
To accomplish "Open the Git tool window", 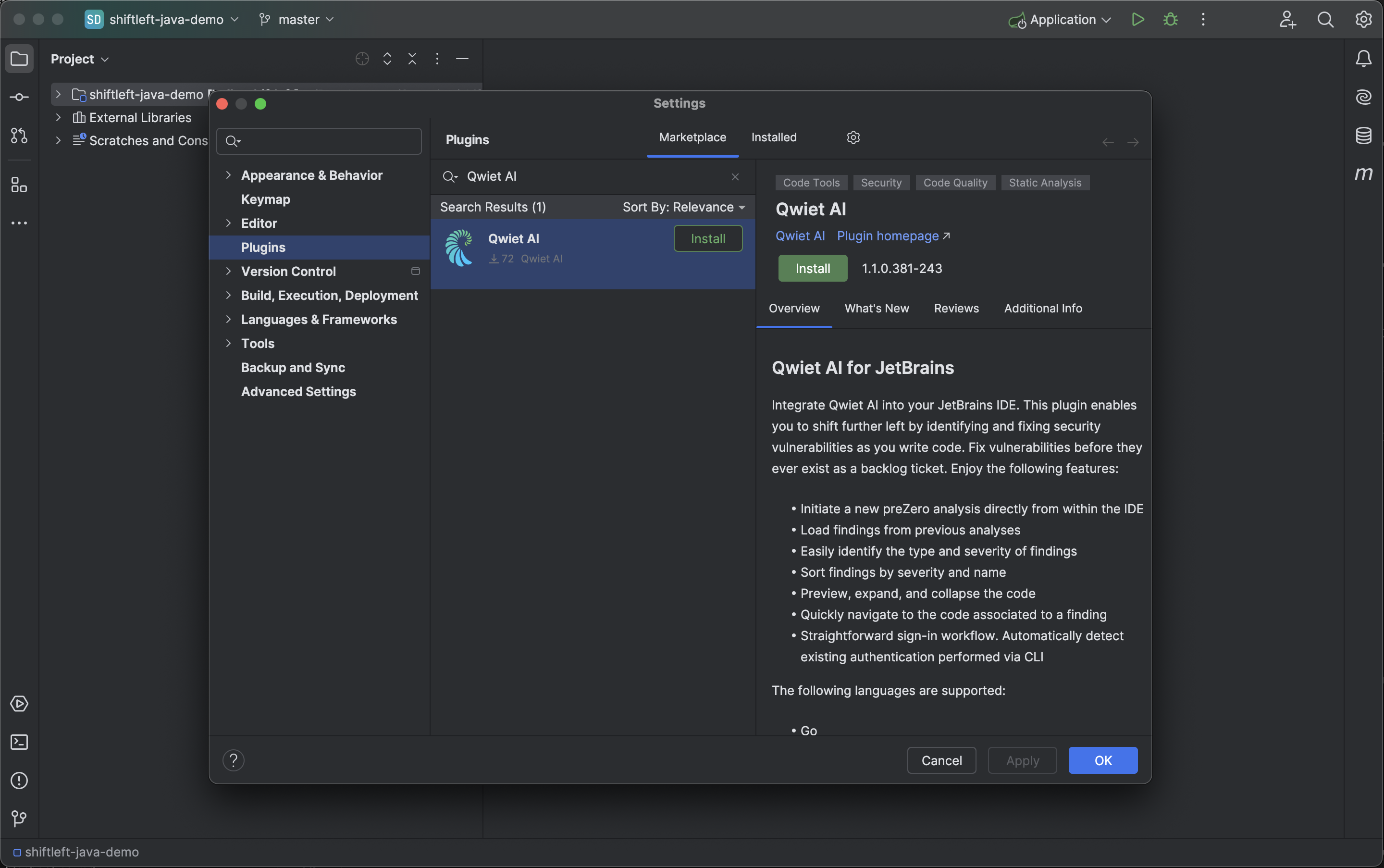I will [19, 818].
